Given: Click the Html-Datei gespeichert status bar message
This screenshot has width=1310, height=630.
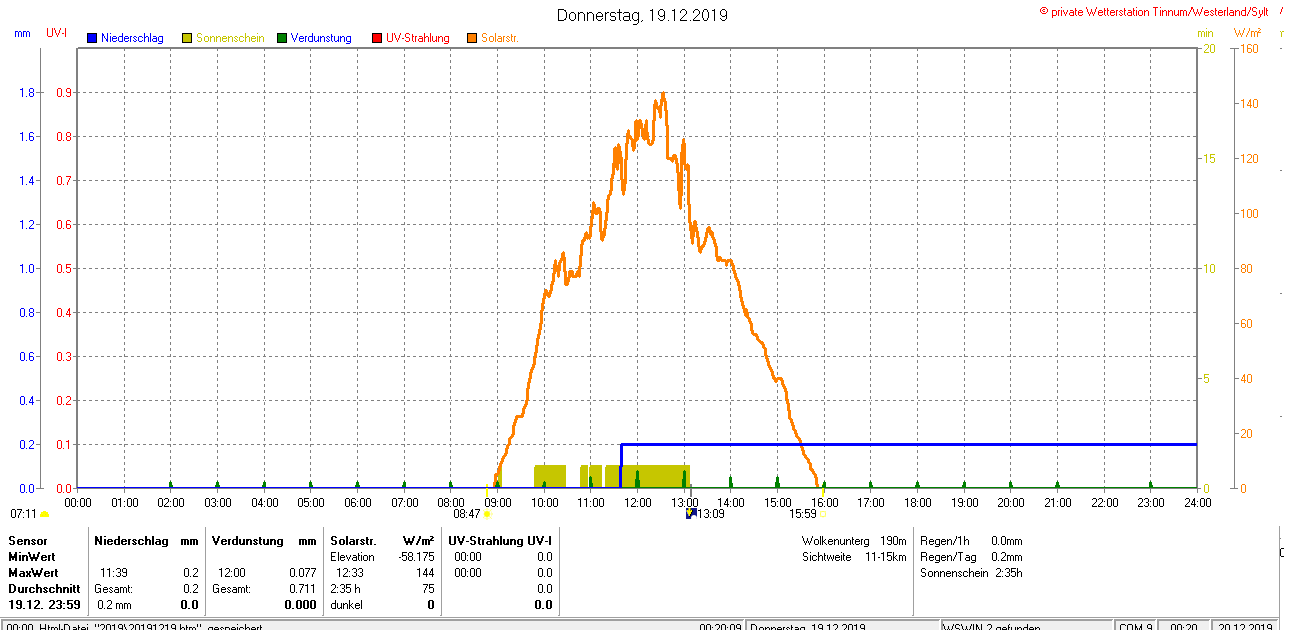Looking at the screenshot, I should tap(133, 626).
